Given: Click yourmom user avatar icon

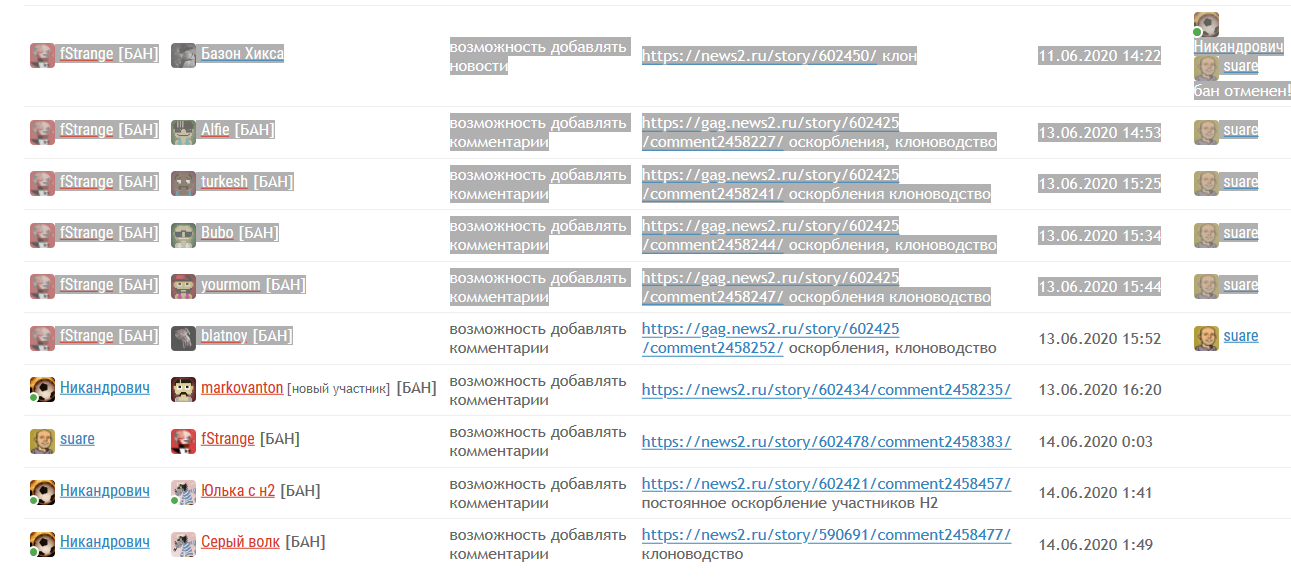Looking at the screenshot, I should [x=183, y=286].
